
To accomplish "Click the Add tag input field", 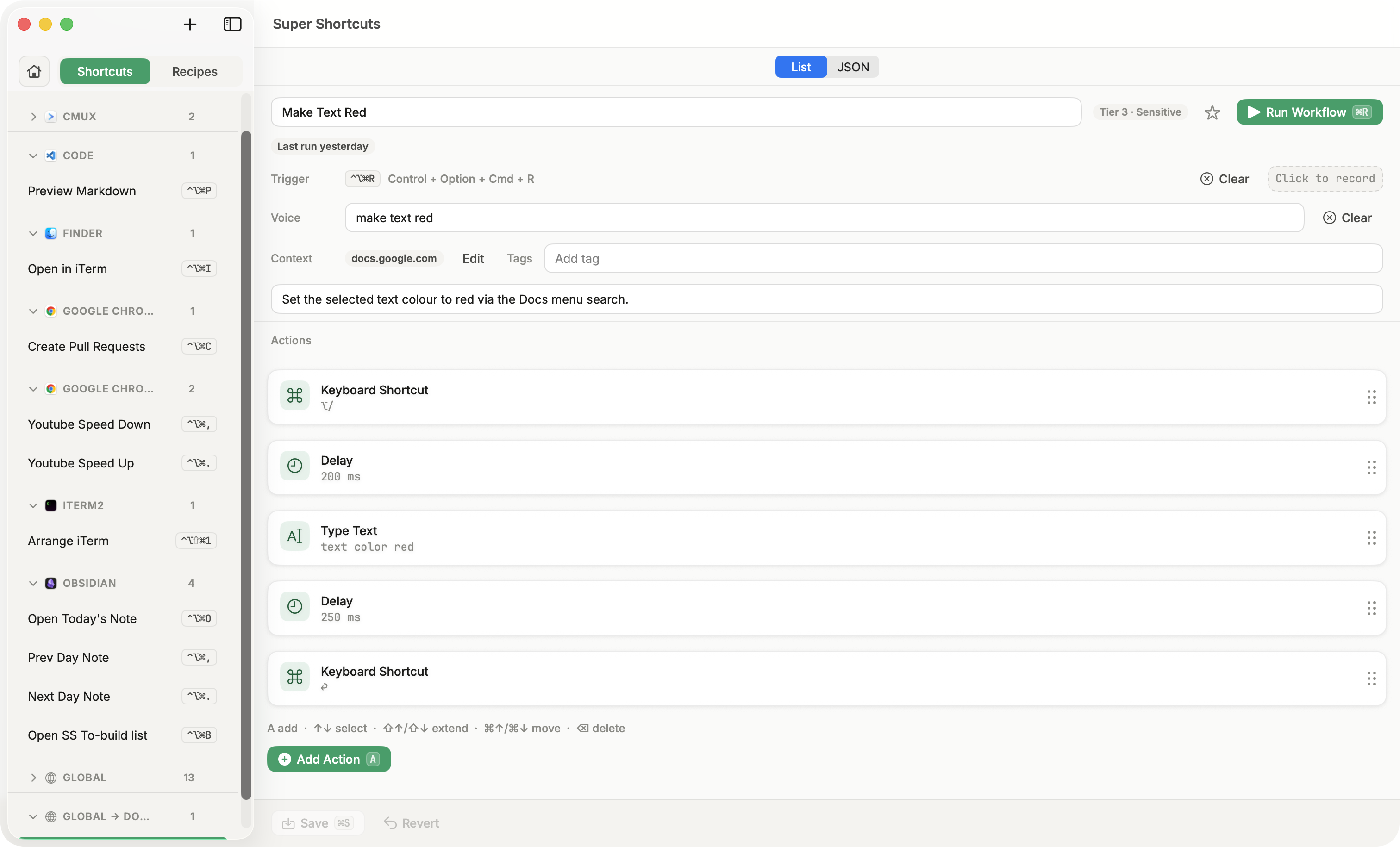I will coord(963,258).
